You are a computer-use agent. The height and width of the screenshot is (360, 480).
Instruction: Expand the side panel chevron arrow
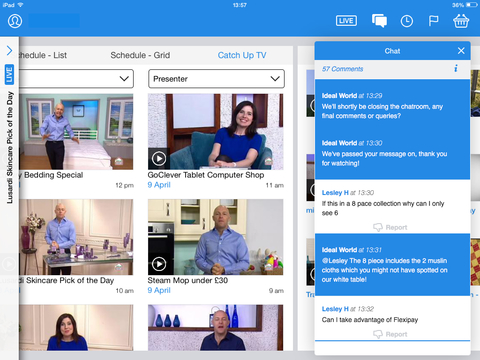tap(9, 51)
